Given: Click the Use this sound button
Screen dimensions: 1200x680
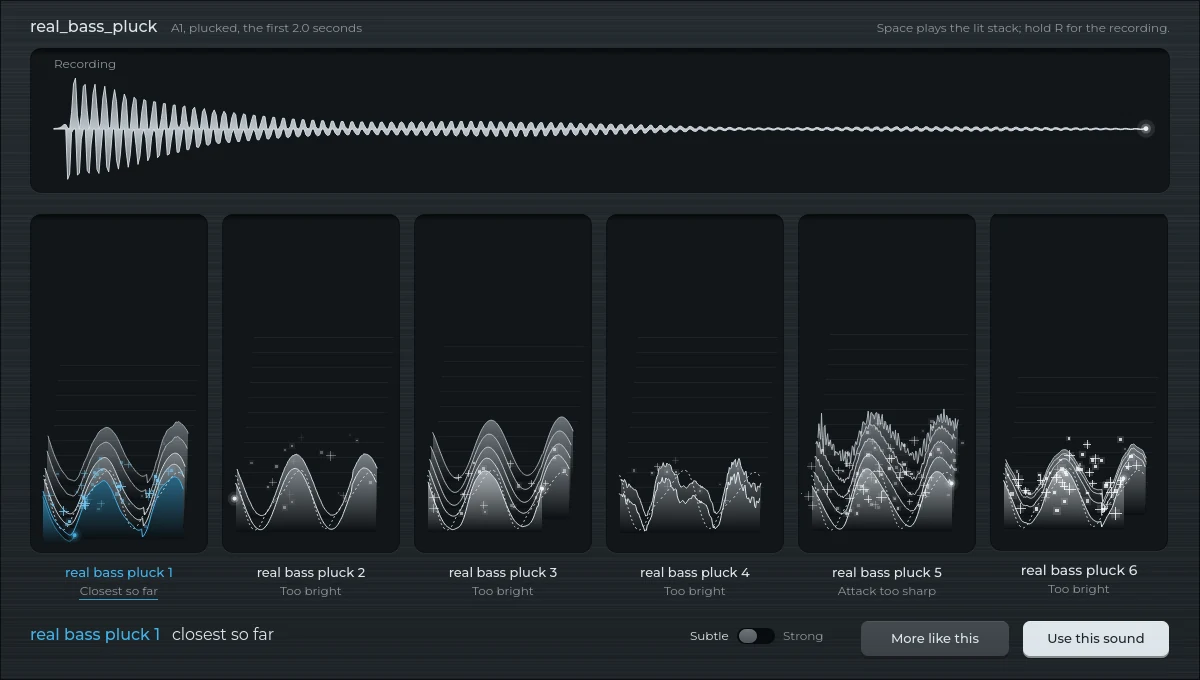Looking at the screenshot, I should point(1096,638).
